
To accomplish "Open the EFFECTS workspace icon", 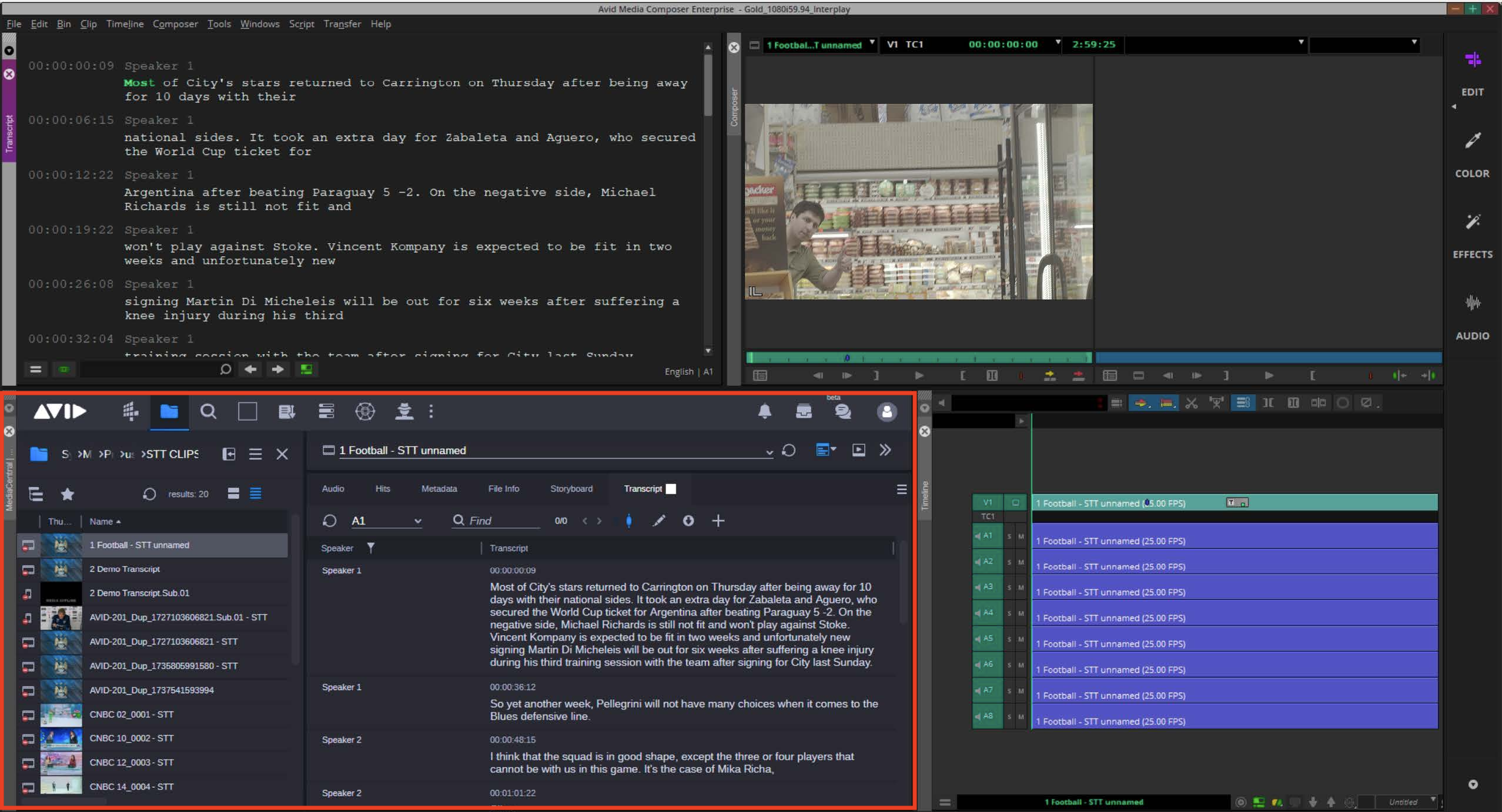I will point(1472,222).
